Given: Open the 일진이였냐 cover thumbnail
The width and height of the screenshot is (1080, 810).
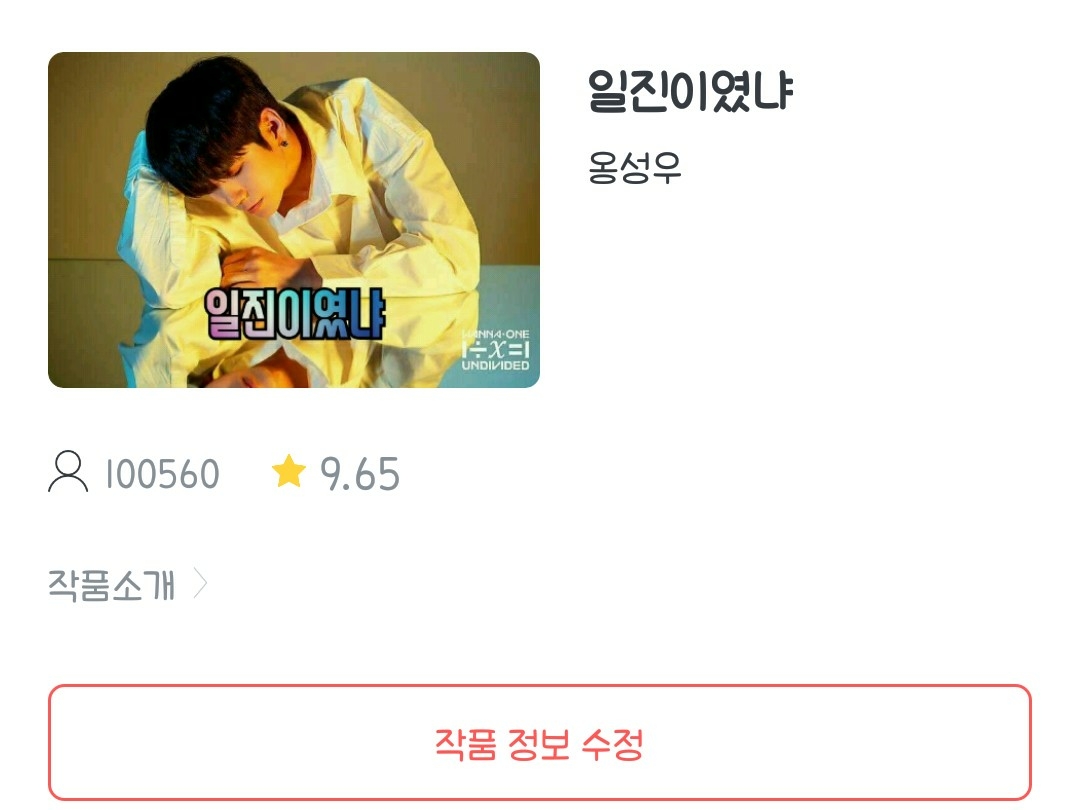Looking at the screenshot, I should 294,220.
